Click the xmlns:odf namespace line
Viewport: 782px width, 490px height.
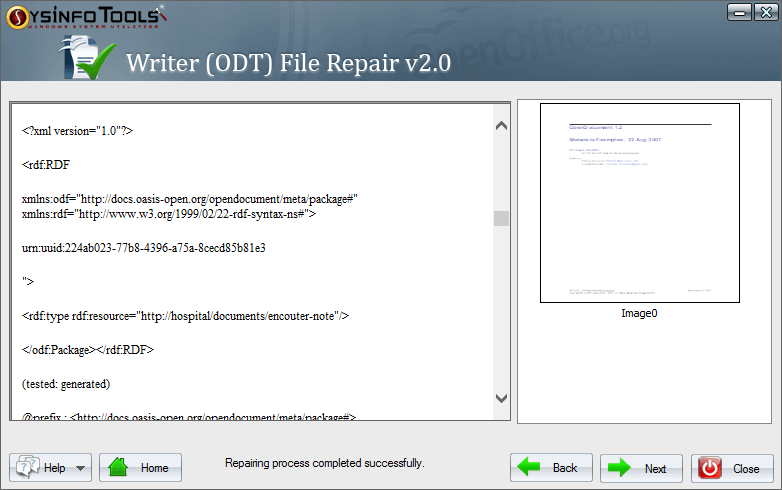tap(190, 199)
